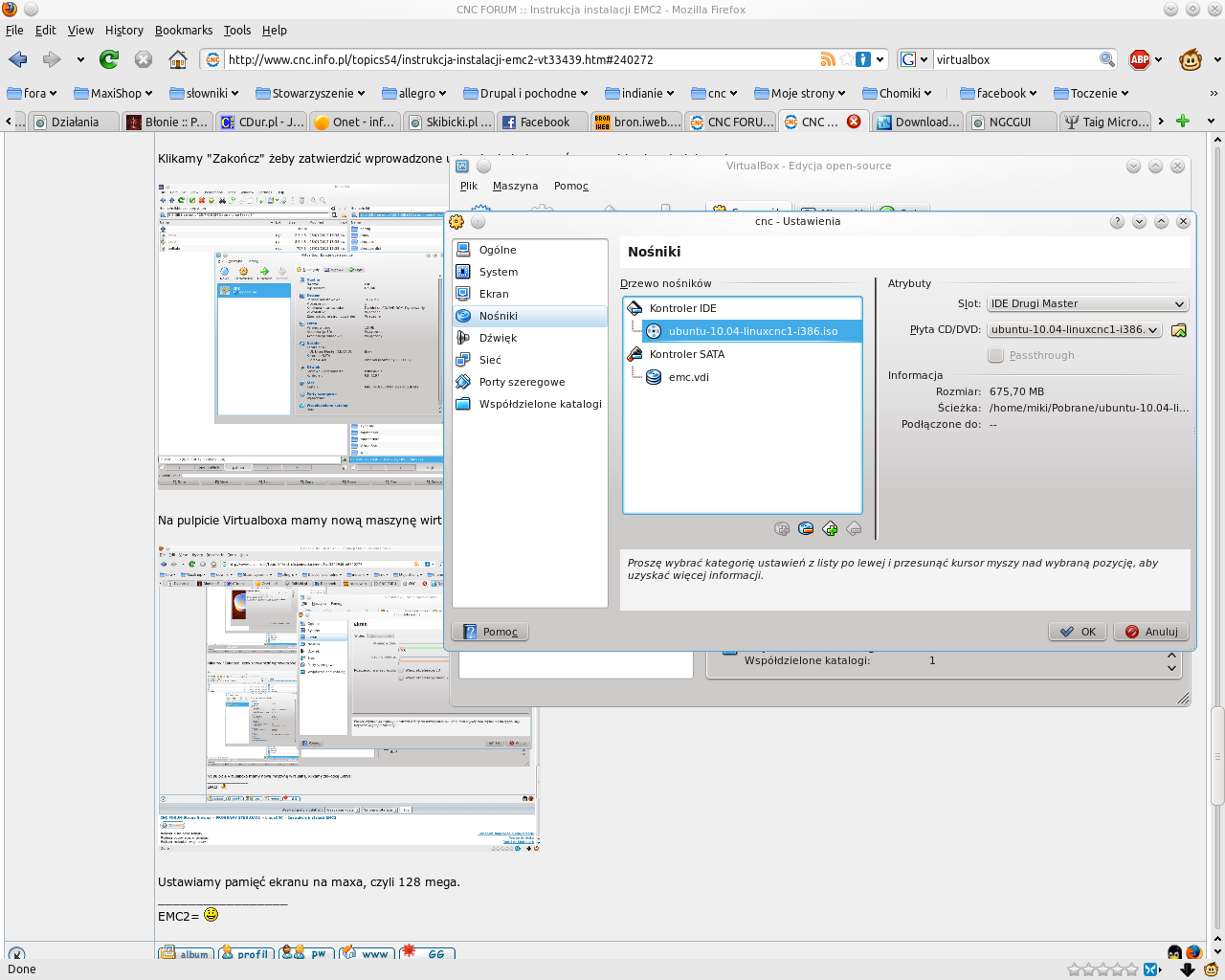Reload the page with the green refresh icon
The image size is (1225, 980).
pos(109,59)
